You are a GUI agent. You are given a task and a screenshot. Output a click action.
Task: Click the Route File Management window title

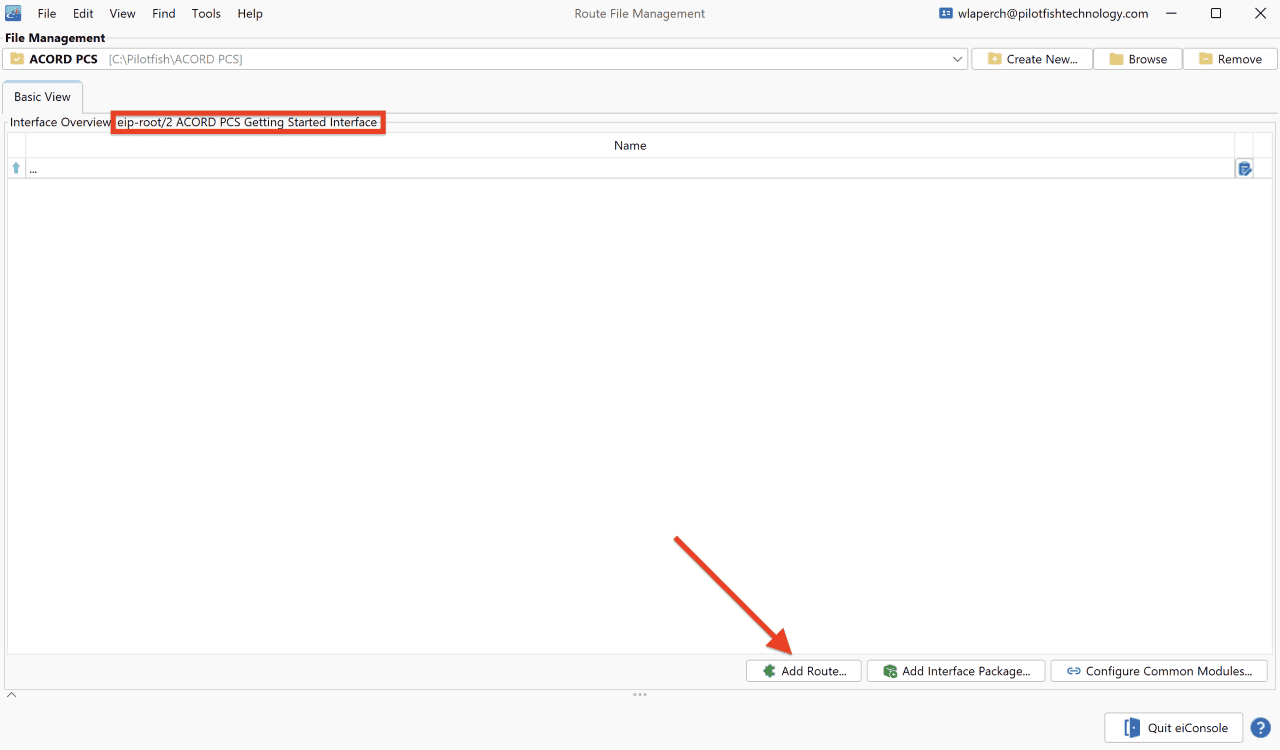640,14
